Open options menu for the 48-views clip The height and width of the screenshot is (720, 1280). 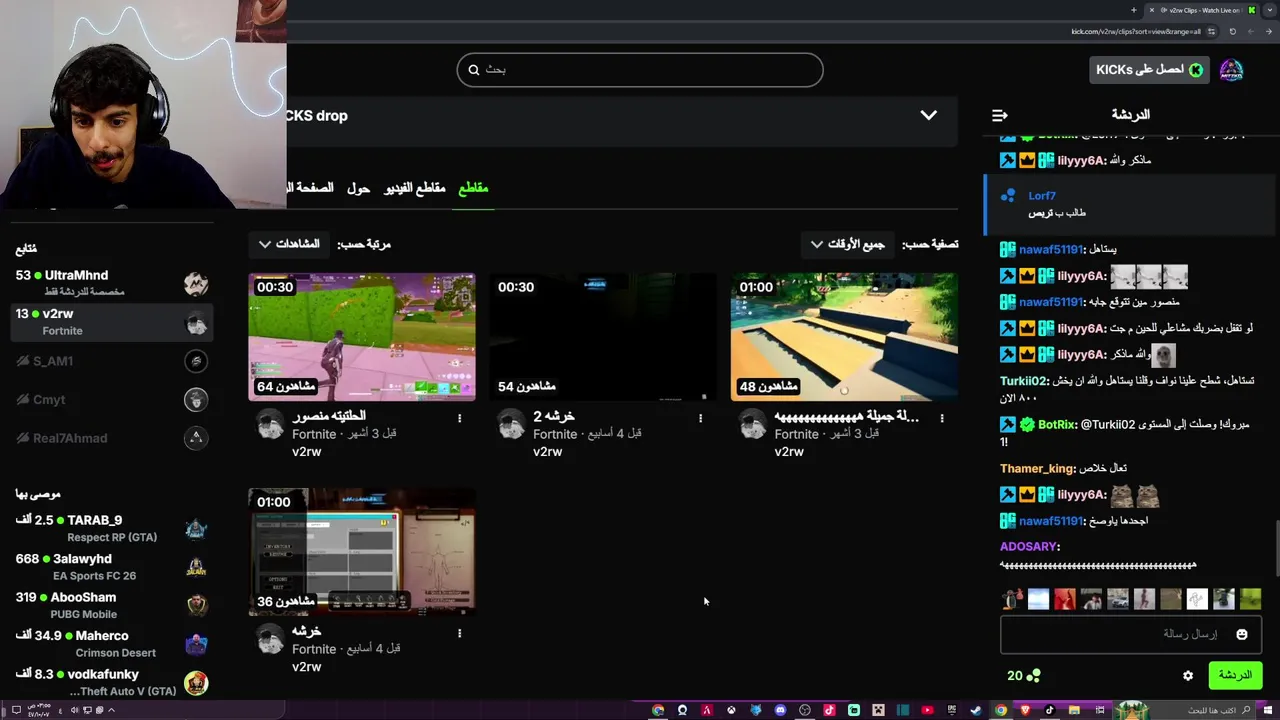click(x=942, y=418)
